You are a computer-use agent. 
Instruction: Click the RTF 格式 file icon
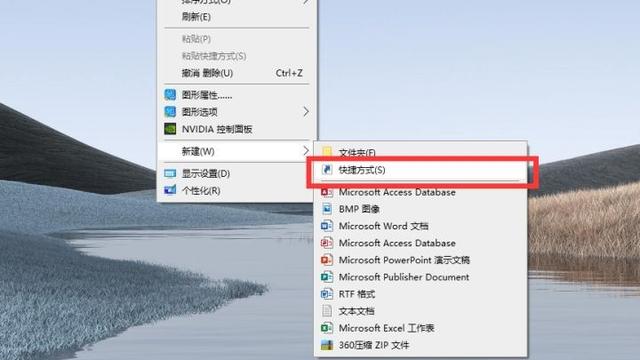tap(327, 294)
